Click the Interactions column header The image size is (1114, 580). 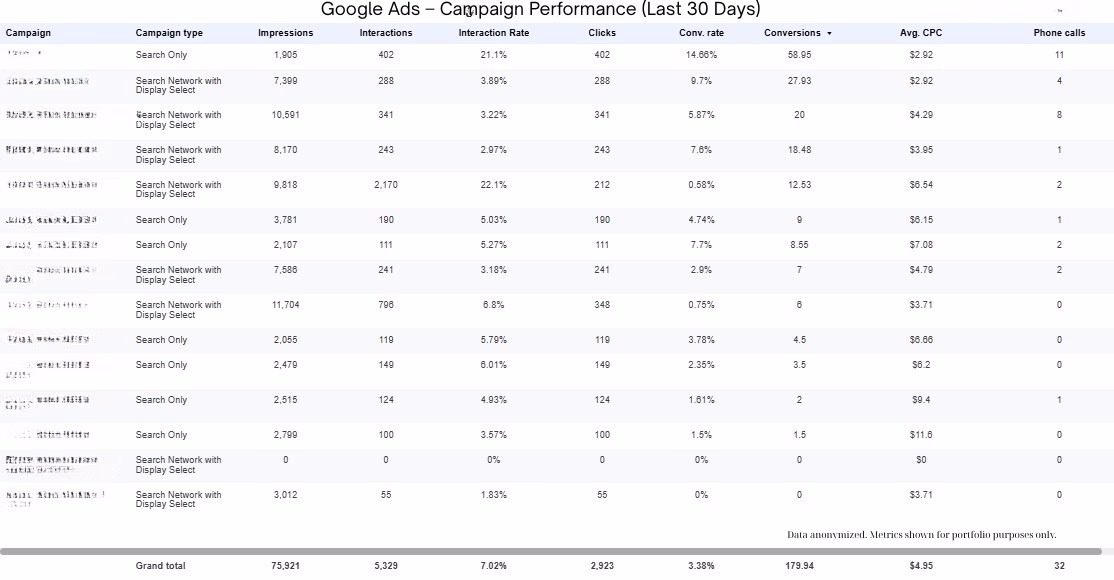[x=385, y=33]
